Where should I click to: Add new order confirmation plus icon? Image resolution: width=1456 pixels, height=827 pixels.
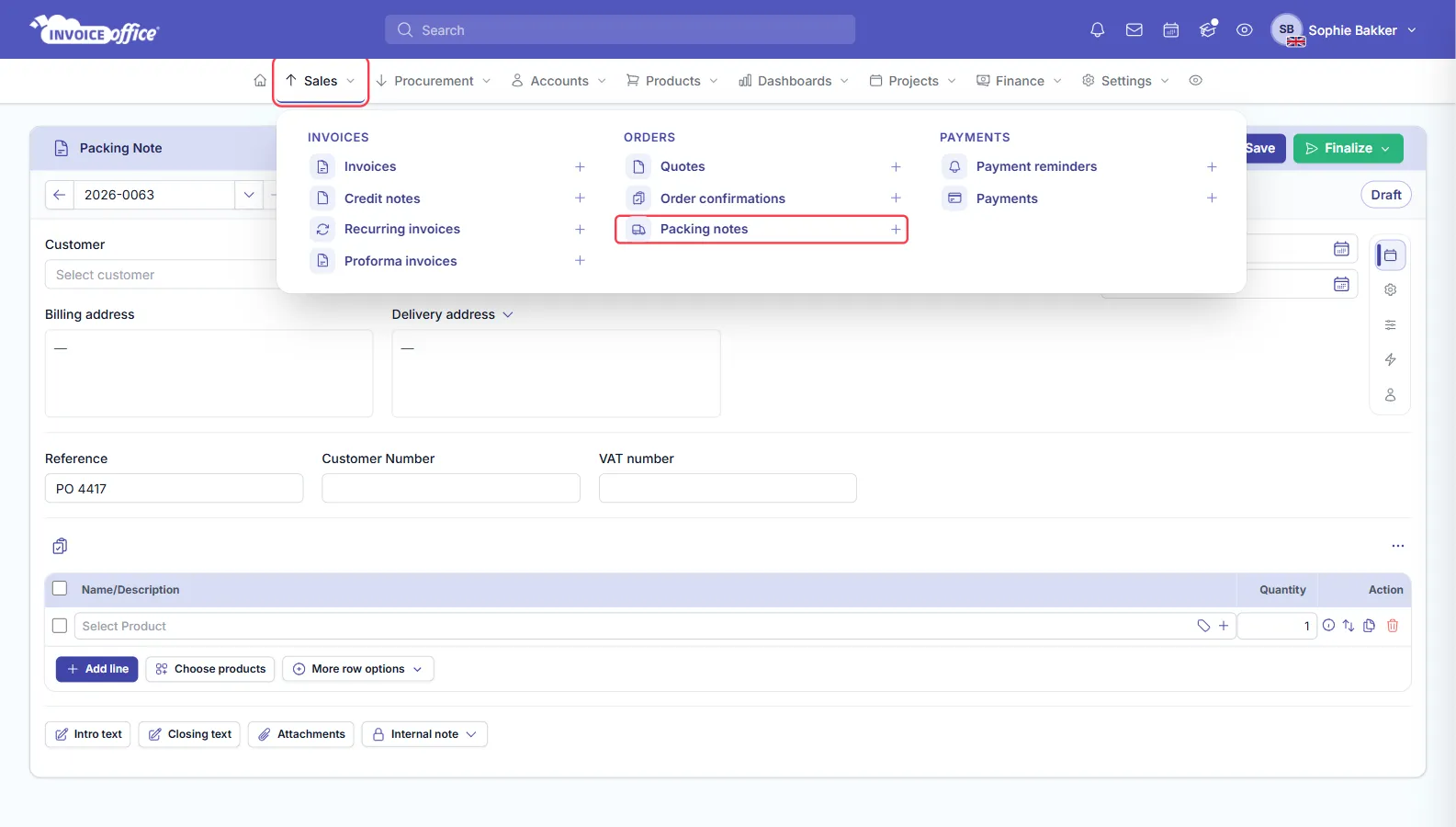pyautogui.click(x=896, y=198)
